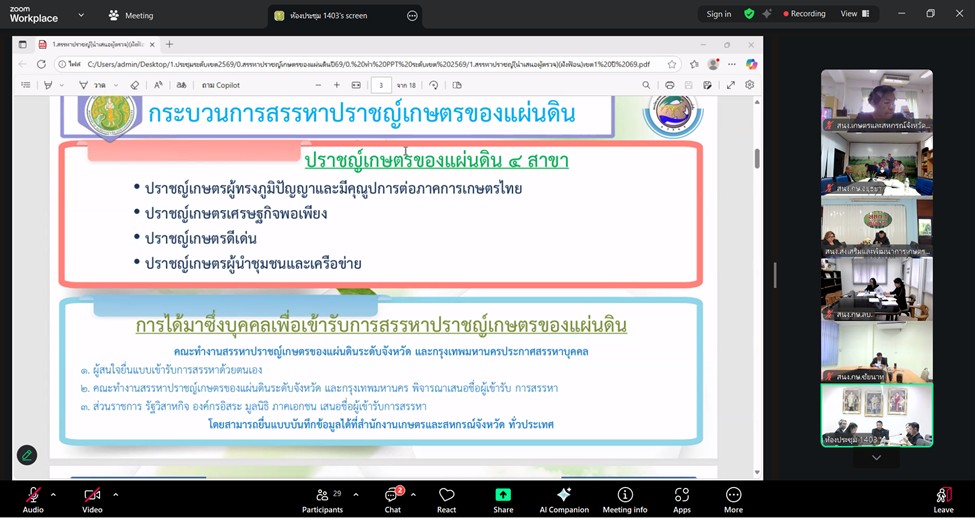
Task: Open AI Companion
Action: tap(564, 499)
